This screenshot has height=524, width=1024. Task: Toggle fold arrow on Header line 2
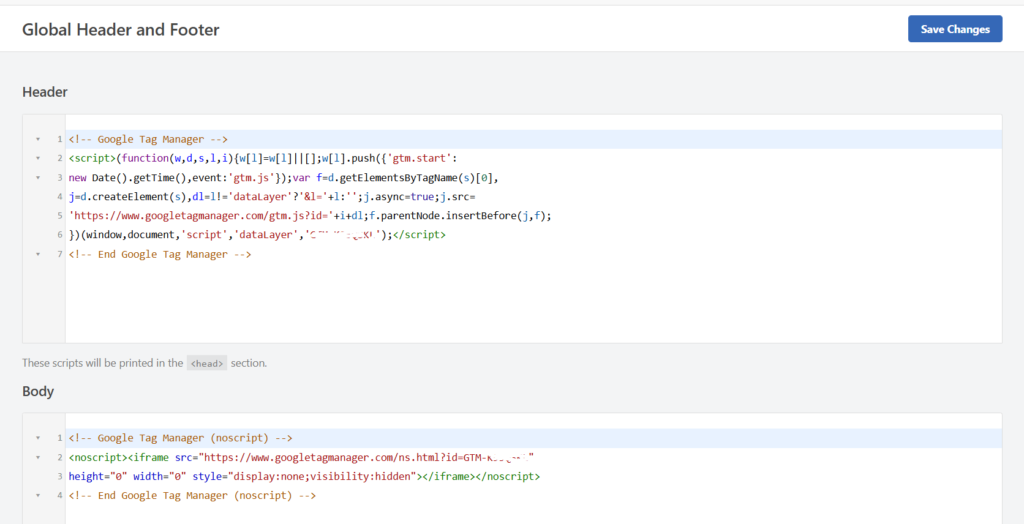[37, 158]
